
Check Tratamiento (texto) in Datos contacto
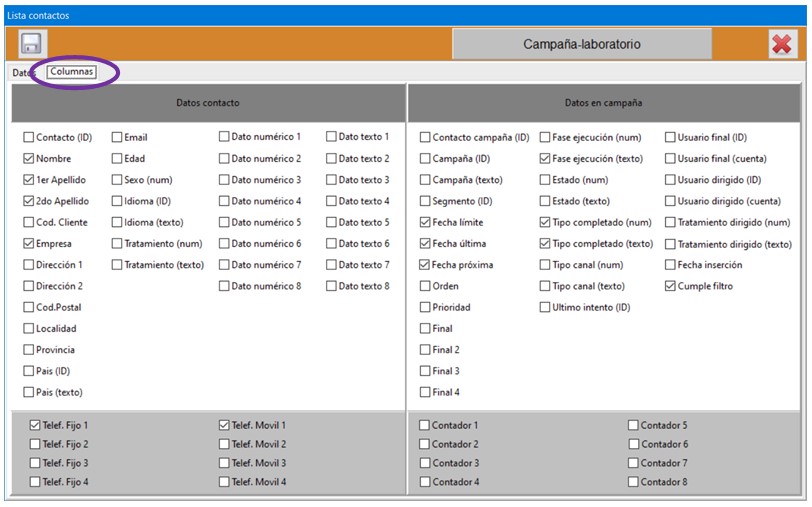coord(117,265)
